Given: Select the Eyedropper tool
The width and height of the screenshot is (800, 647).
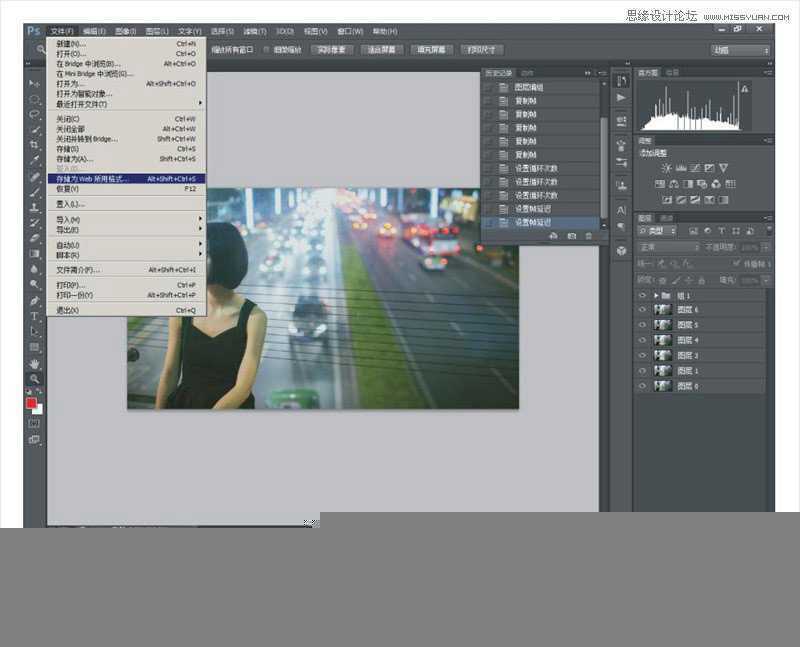Looking at the screenshot, I should pyautogui.click(x=34, y=160).
